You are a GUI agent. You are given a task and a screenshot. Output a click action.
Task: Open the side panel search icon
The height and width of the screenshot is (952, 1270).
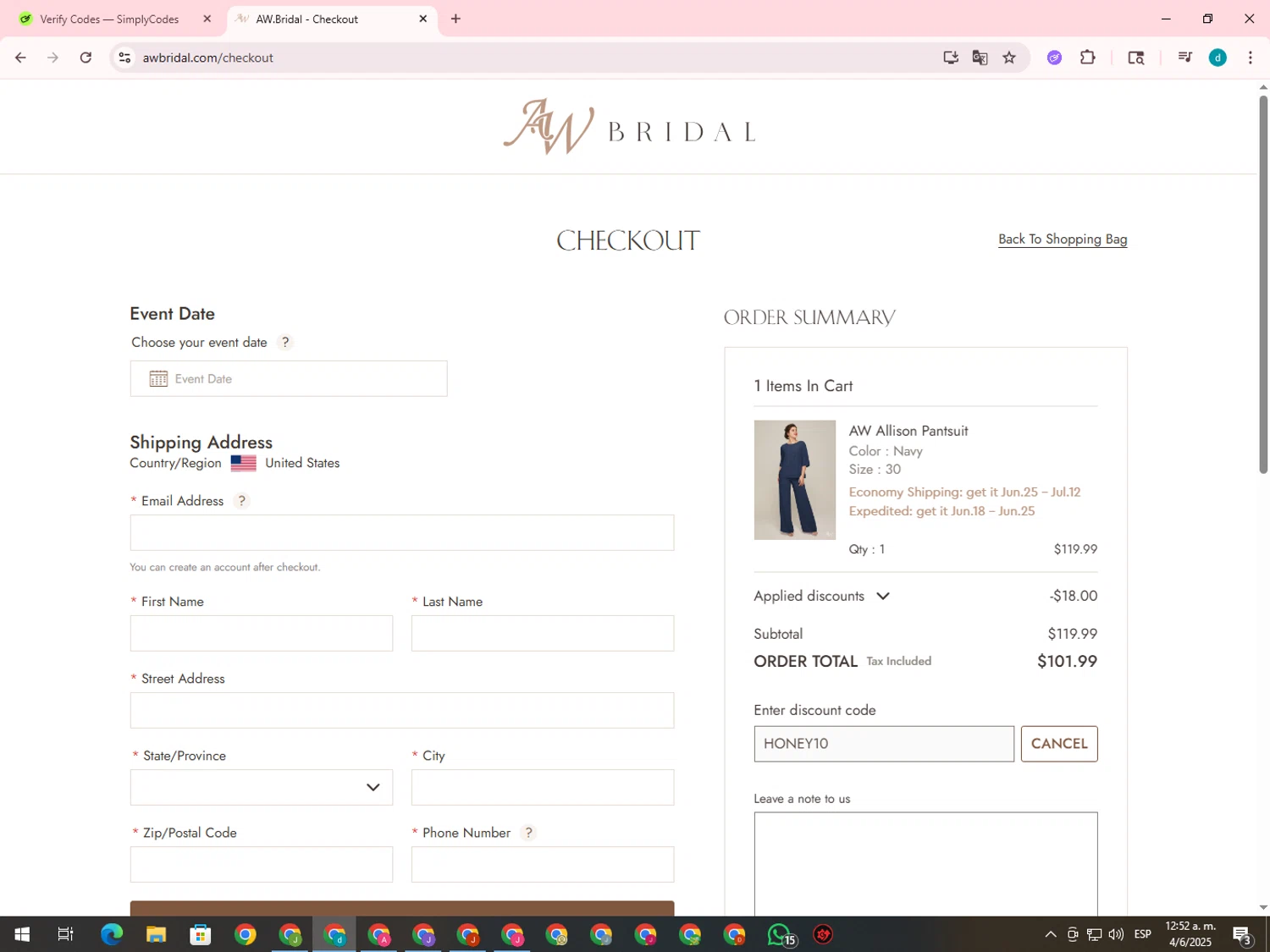[x=1136, y=58]
